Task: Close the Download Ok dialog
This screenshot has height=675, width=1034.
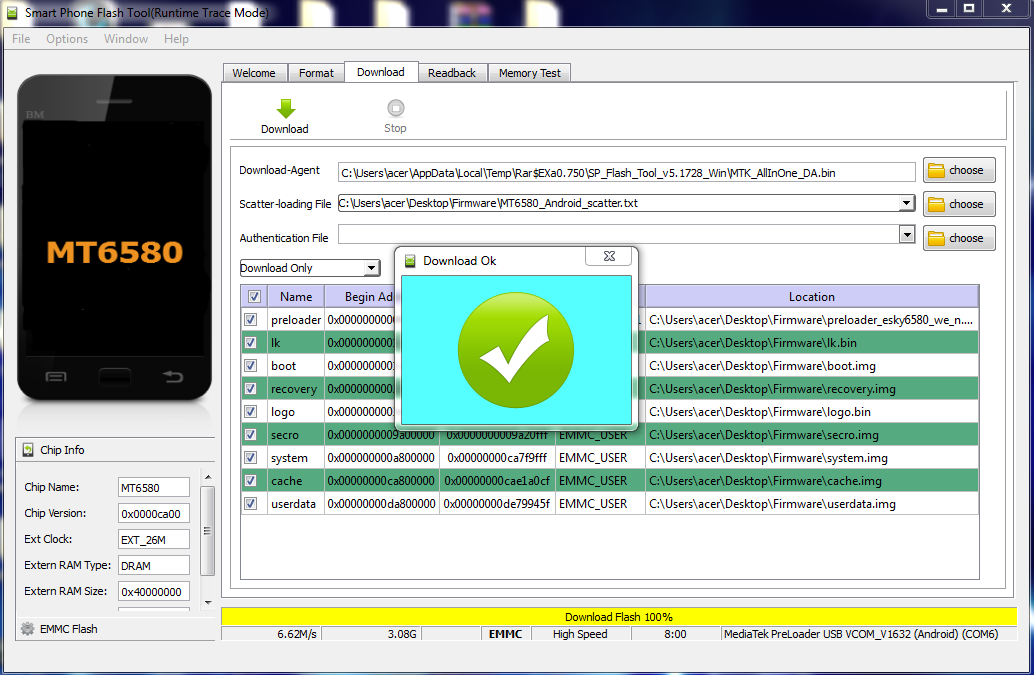Action: point(609,256)
